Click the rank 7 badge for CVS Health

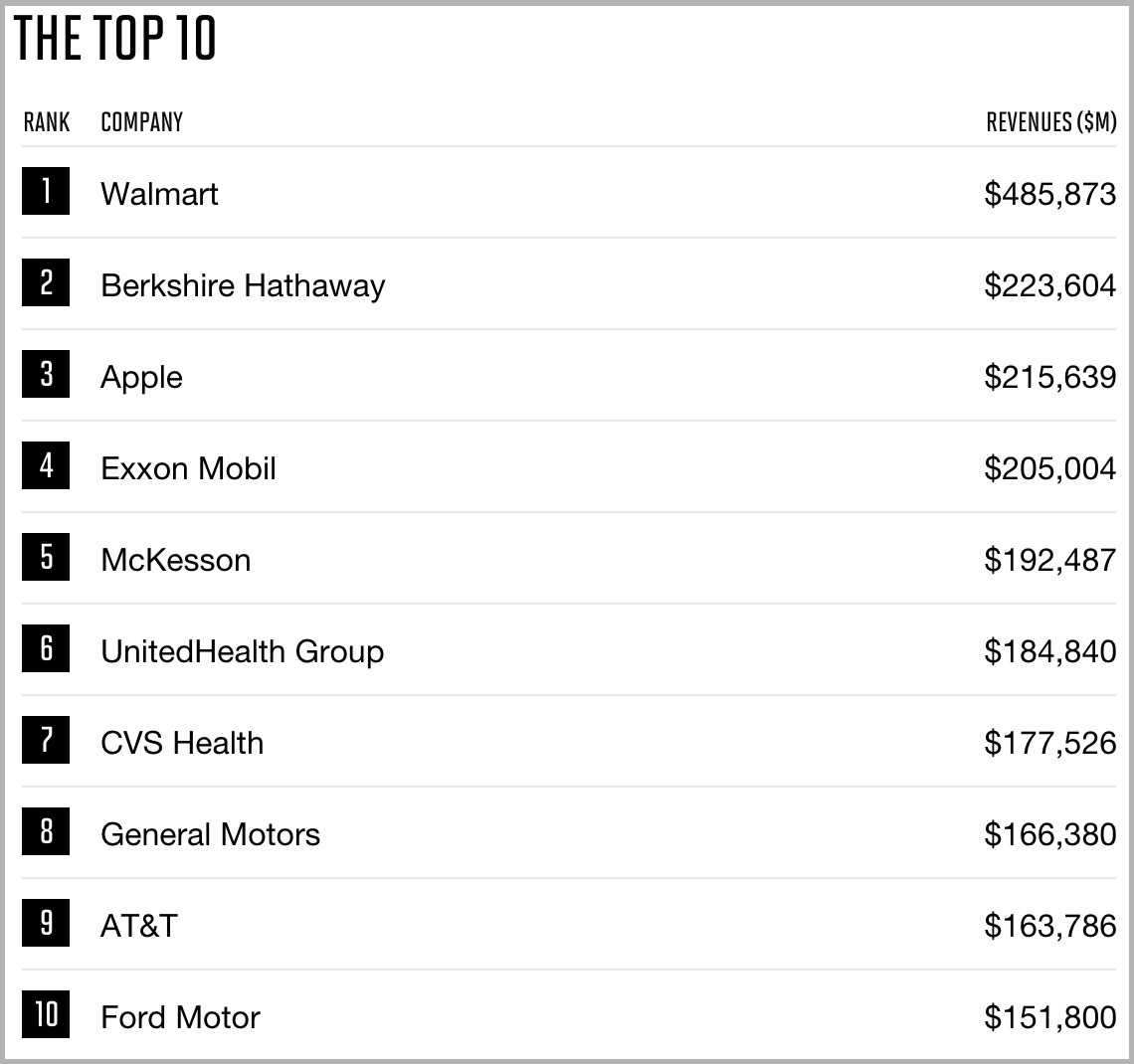point(46,740)
